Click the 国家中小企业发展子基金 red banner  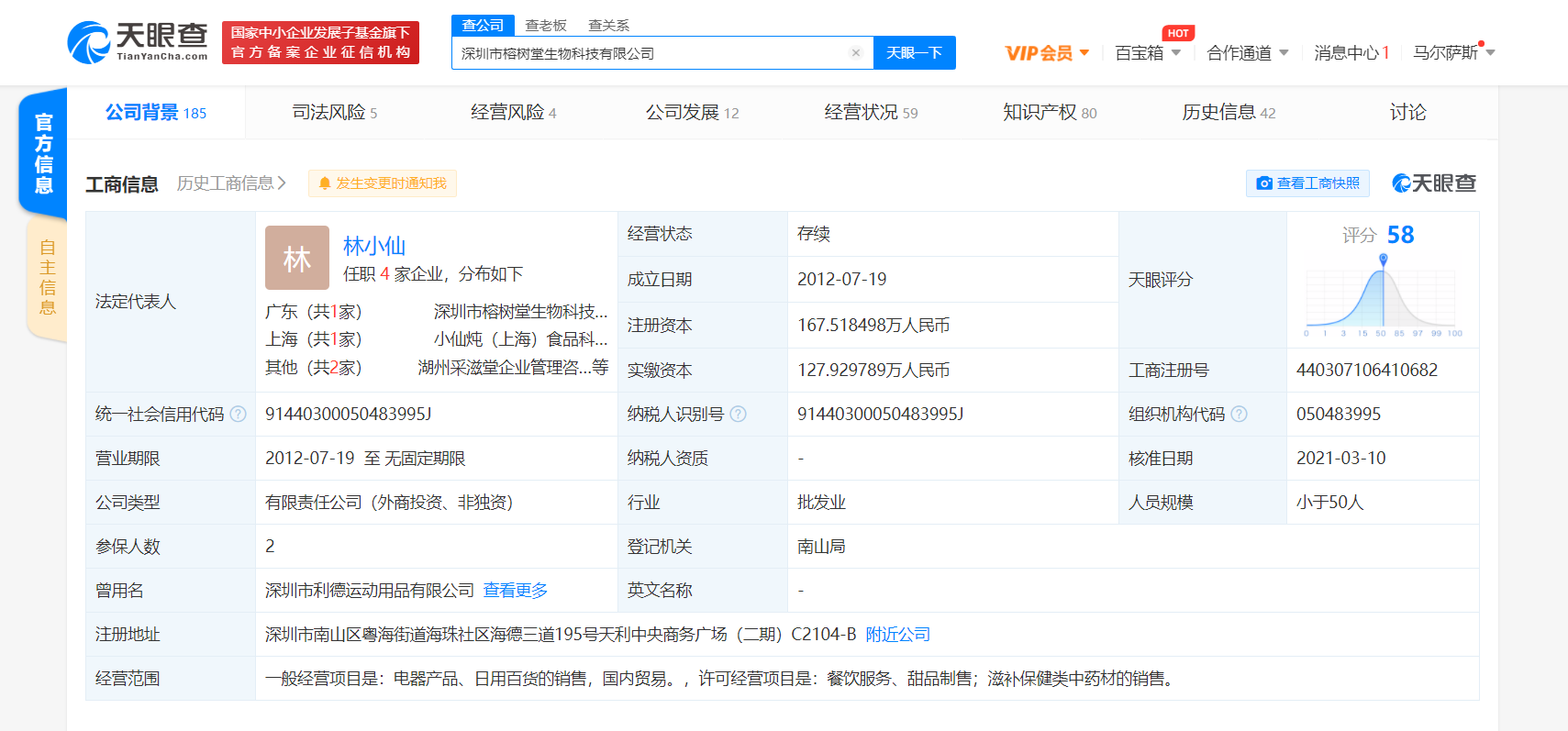(x=320, y=42)
